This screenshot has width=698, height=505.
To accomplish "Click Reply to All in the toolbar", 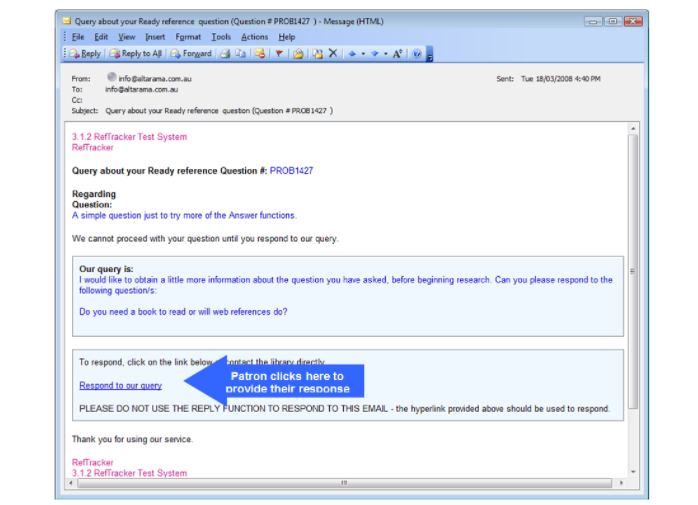I will pyautogui.click(x=136, y=53).
